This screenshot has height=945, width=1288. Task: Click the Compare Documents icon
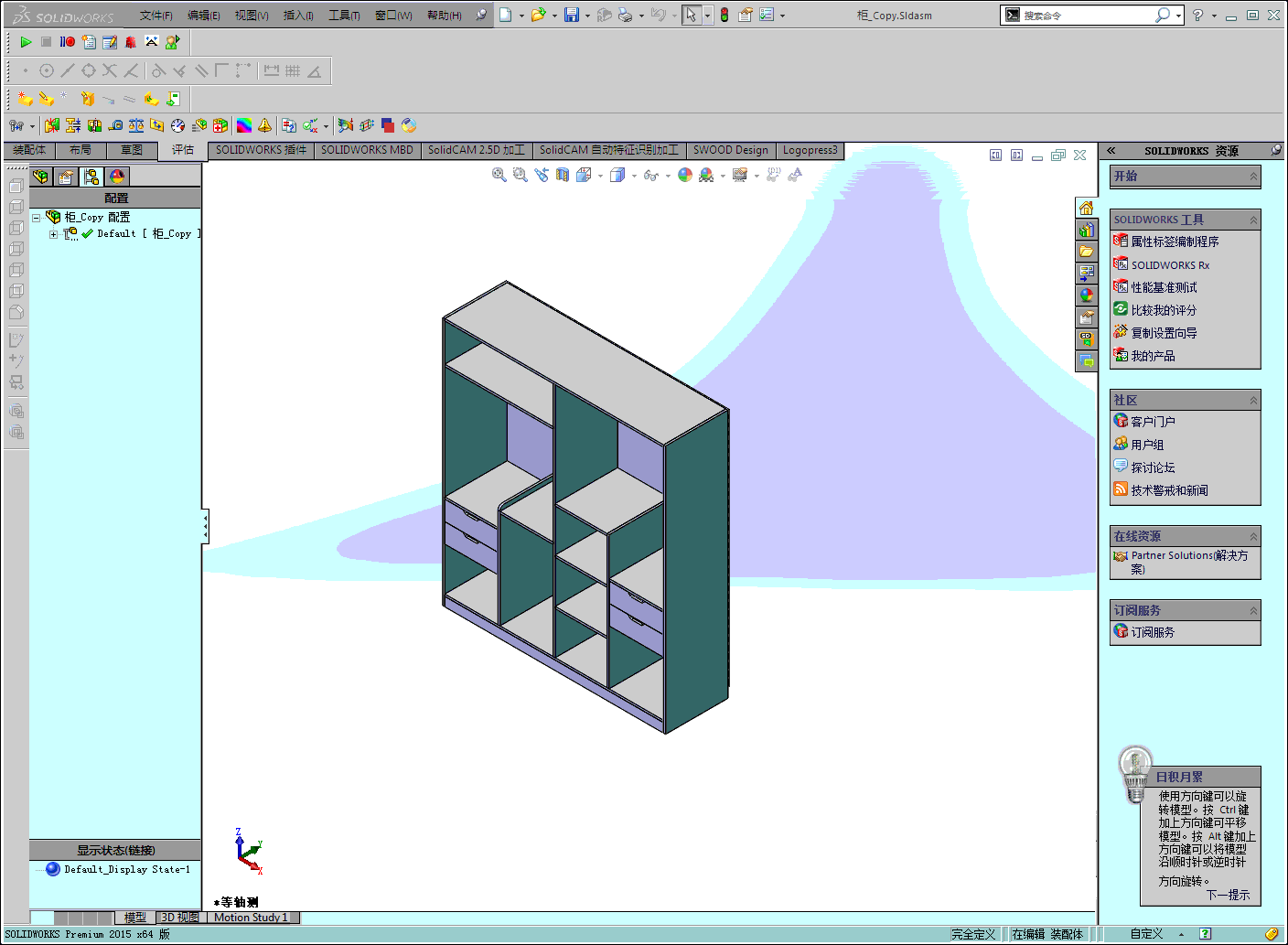pos(289,125)
